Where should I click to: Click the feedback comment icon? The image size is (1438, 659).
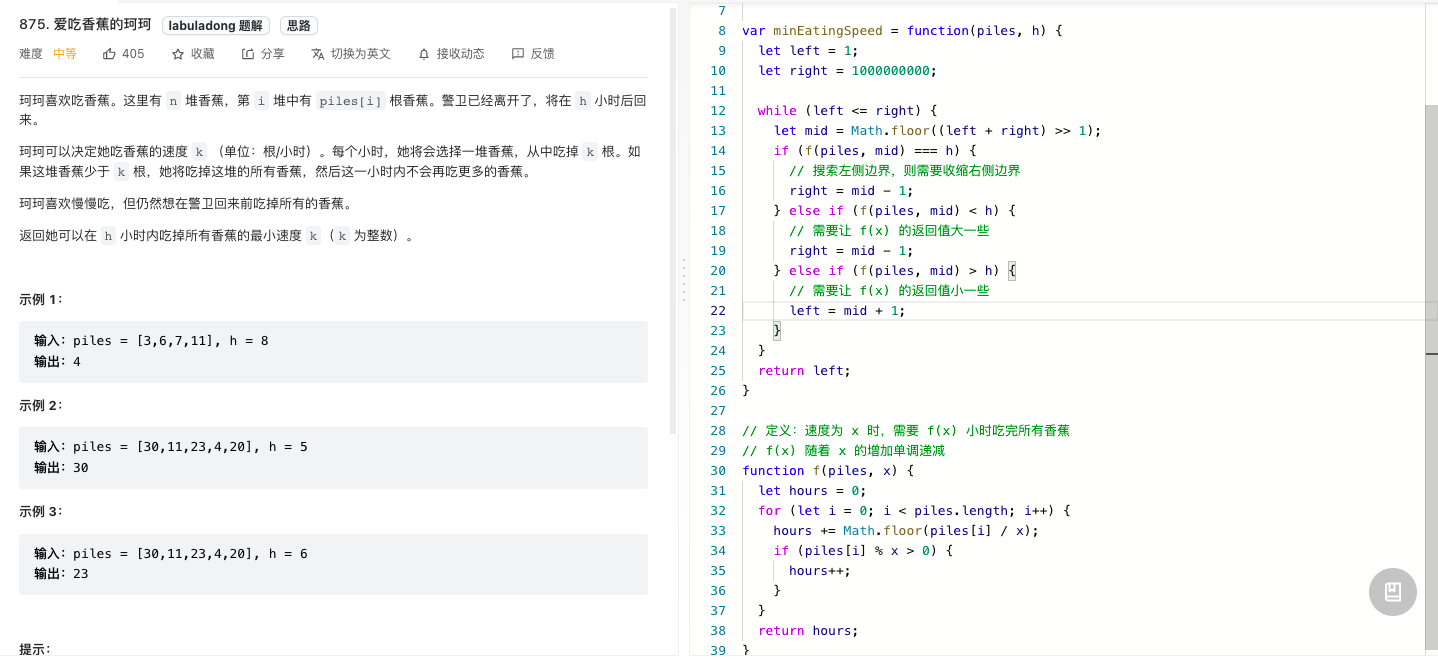[517, 54]
